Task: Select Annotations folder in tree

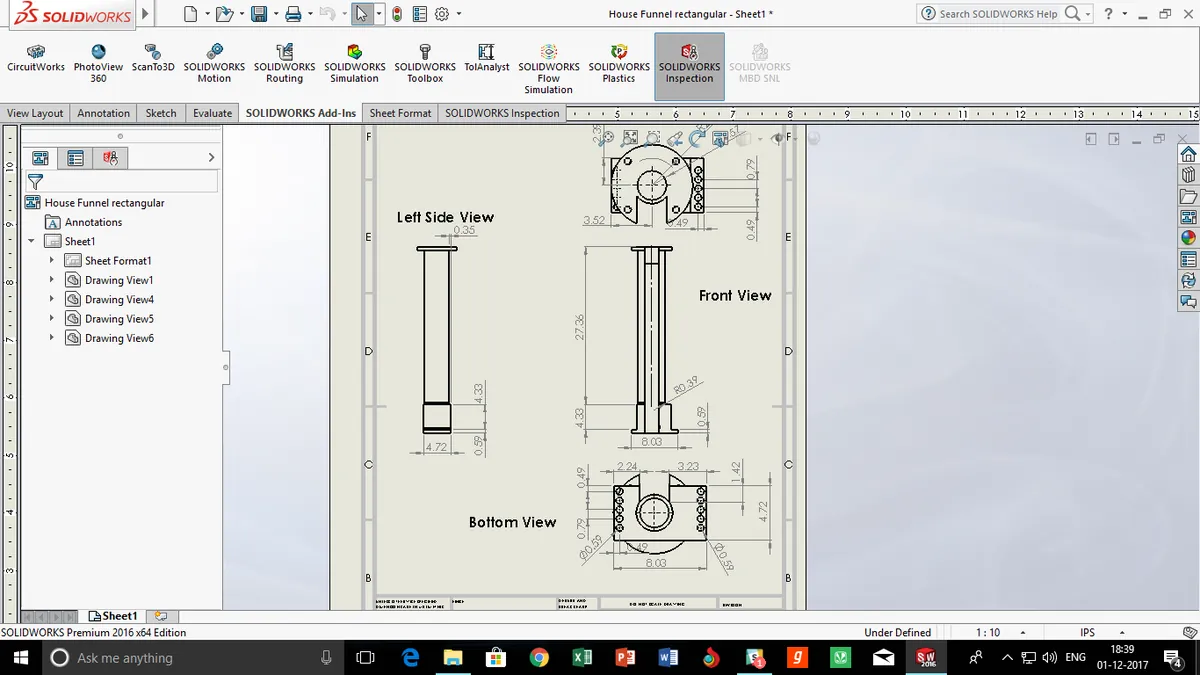Action: tap(93, 222)
